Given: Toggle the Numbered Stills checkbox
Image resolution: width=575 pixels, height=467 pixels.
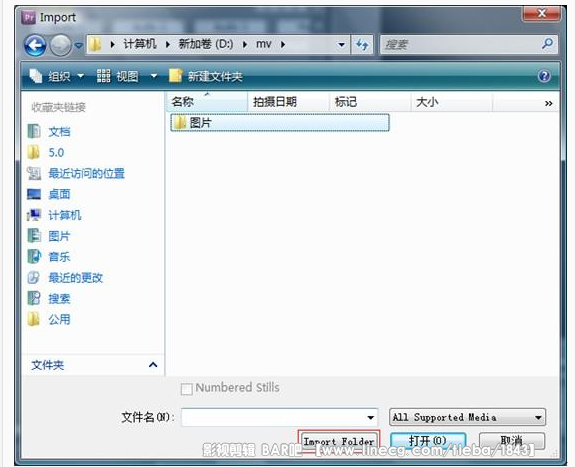Looking at the screenshot, I should [187, 389].
